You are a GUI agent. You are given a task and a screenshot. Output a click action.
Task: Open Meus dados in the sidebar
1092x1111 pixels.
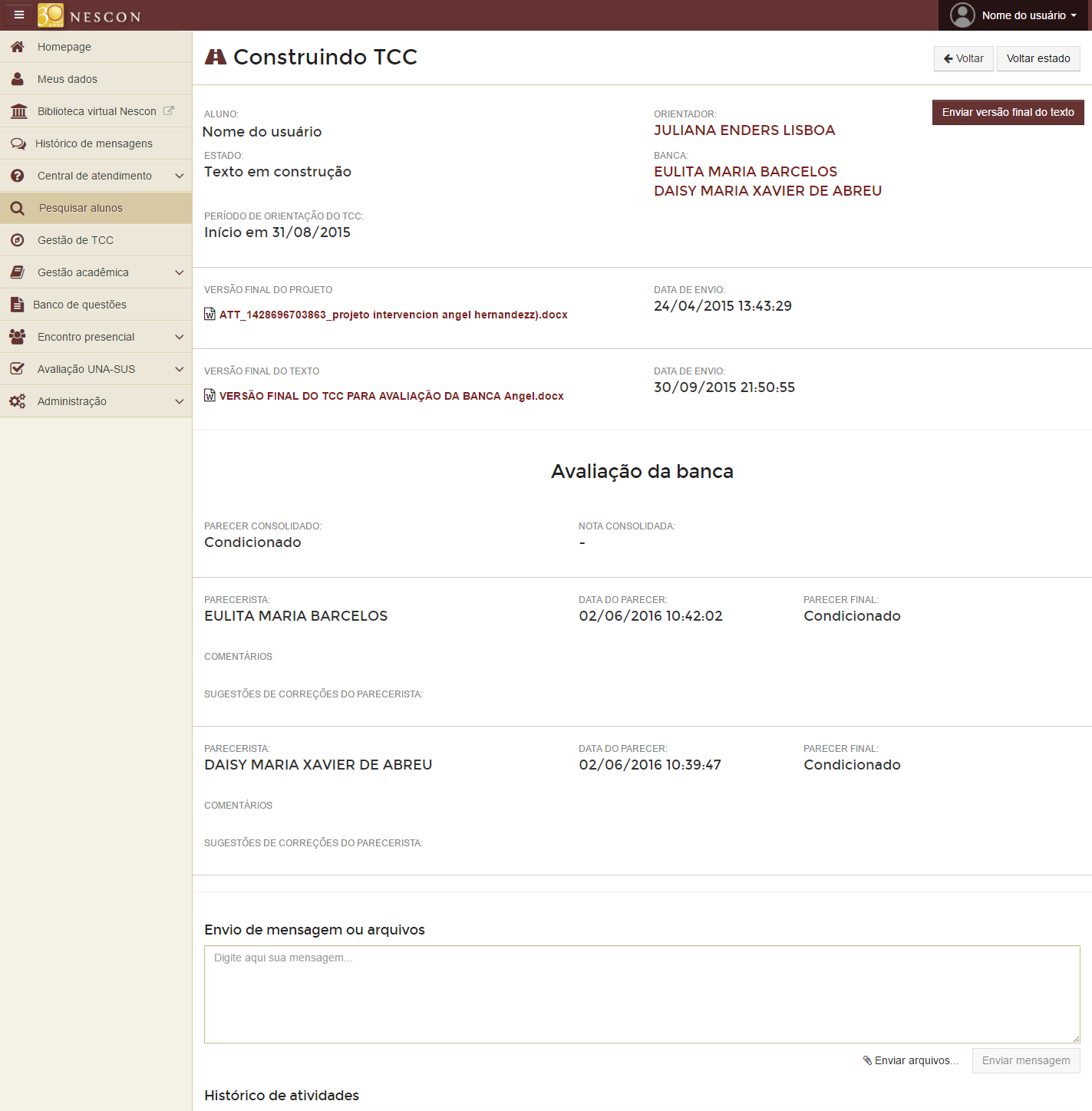click(x=96, y=79)
